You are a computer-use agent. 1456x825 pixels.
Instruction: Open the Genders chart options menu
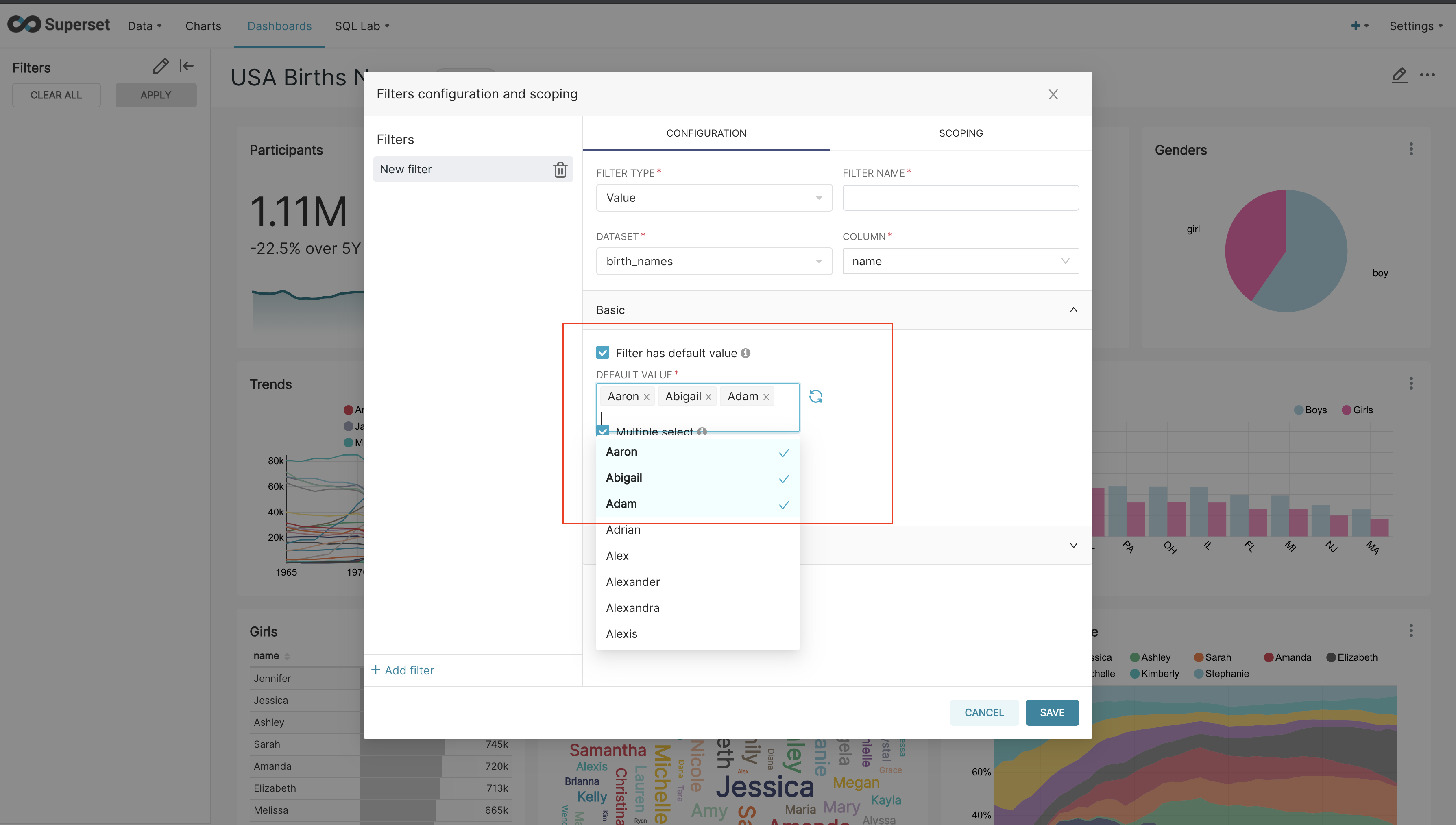coord(1411,149)
